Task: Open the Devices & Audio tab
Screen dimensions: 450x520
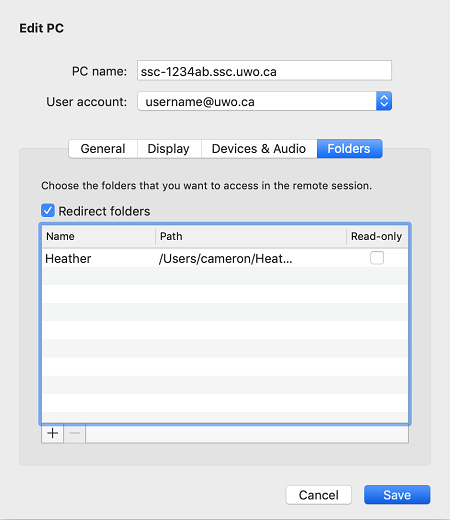Action: pyautogui.click(x=259, y=149)
